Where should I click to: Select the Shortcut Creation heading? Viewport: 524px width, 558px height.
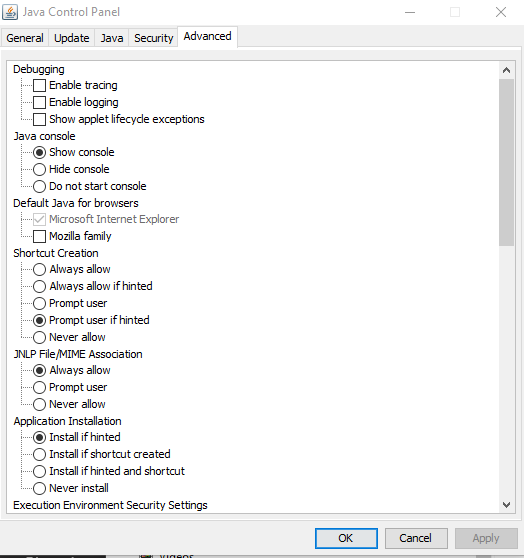tap(56, 253)
